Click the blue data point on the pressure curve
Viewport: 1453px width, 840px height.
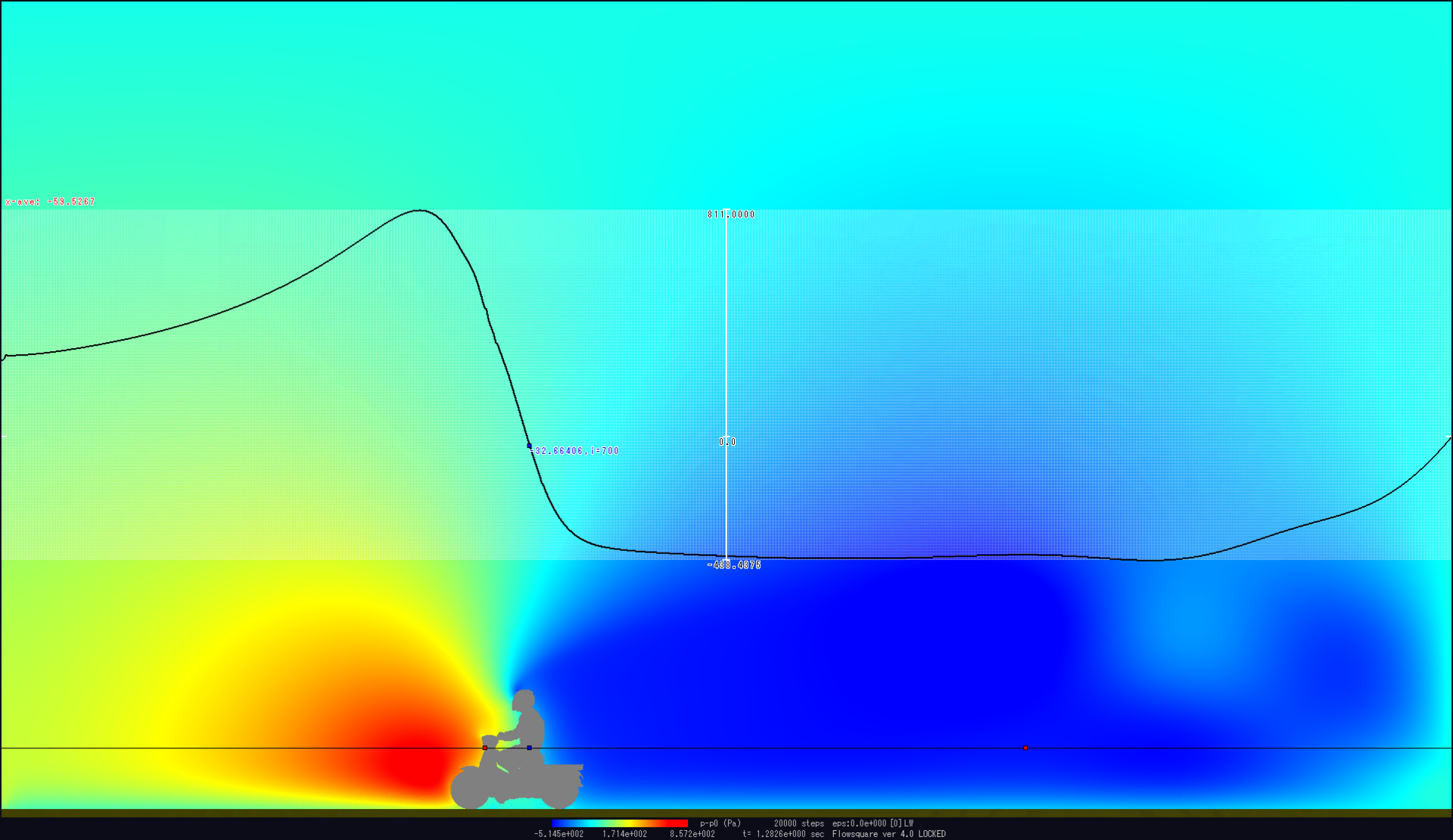pyautogui.click(x=529, y=446)
